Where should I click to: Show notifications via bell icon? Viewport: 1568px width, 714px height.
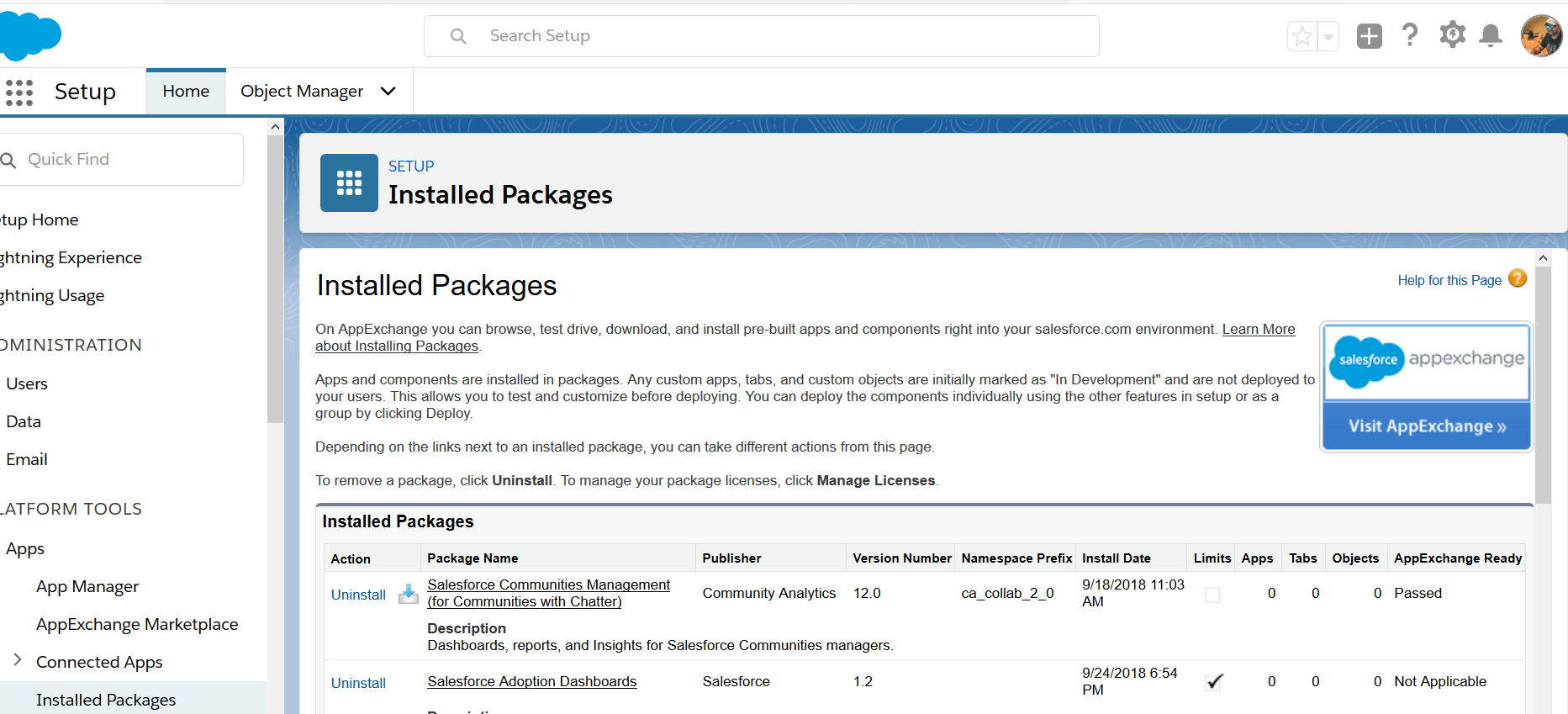[1491, 35]
